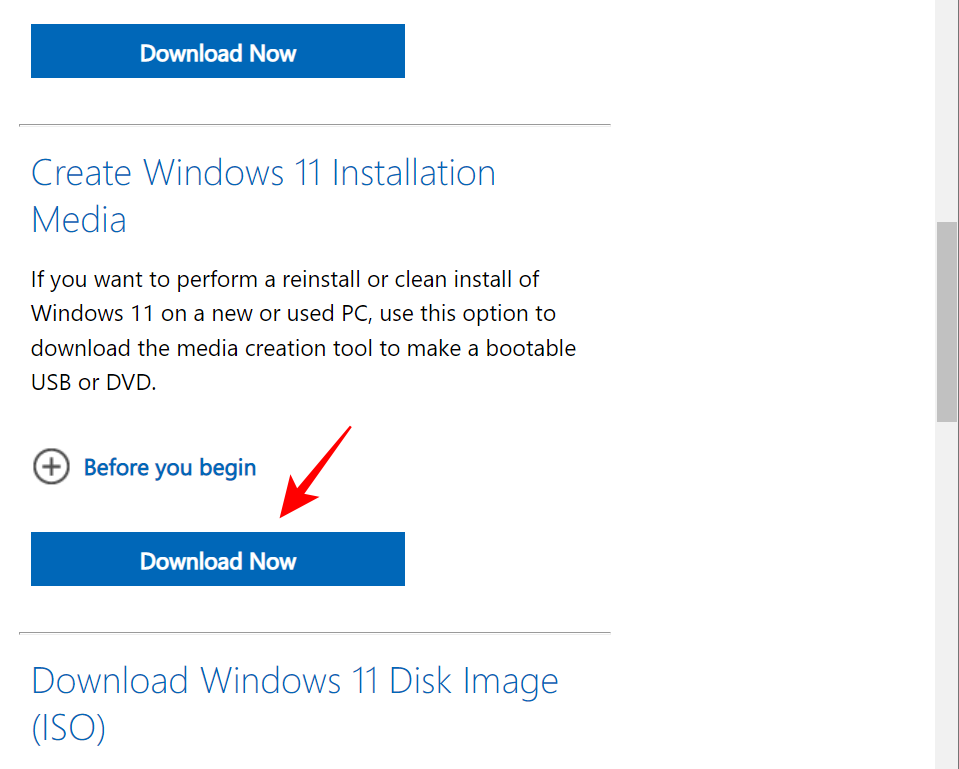Click the expand icon beside Before you begin
The height and width of the screenshot is (769, 959).
point(51,467)
